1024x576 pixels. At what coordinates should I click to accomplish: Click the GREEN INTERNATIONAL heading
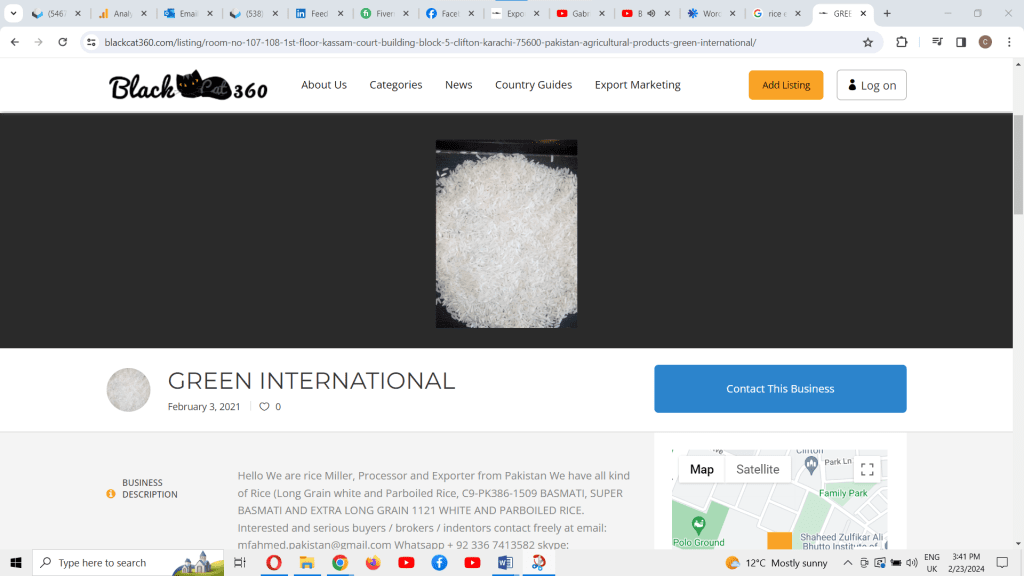click(311, 381)
